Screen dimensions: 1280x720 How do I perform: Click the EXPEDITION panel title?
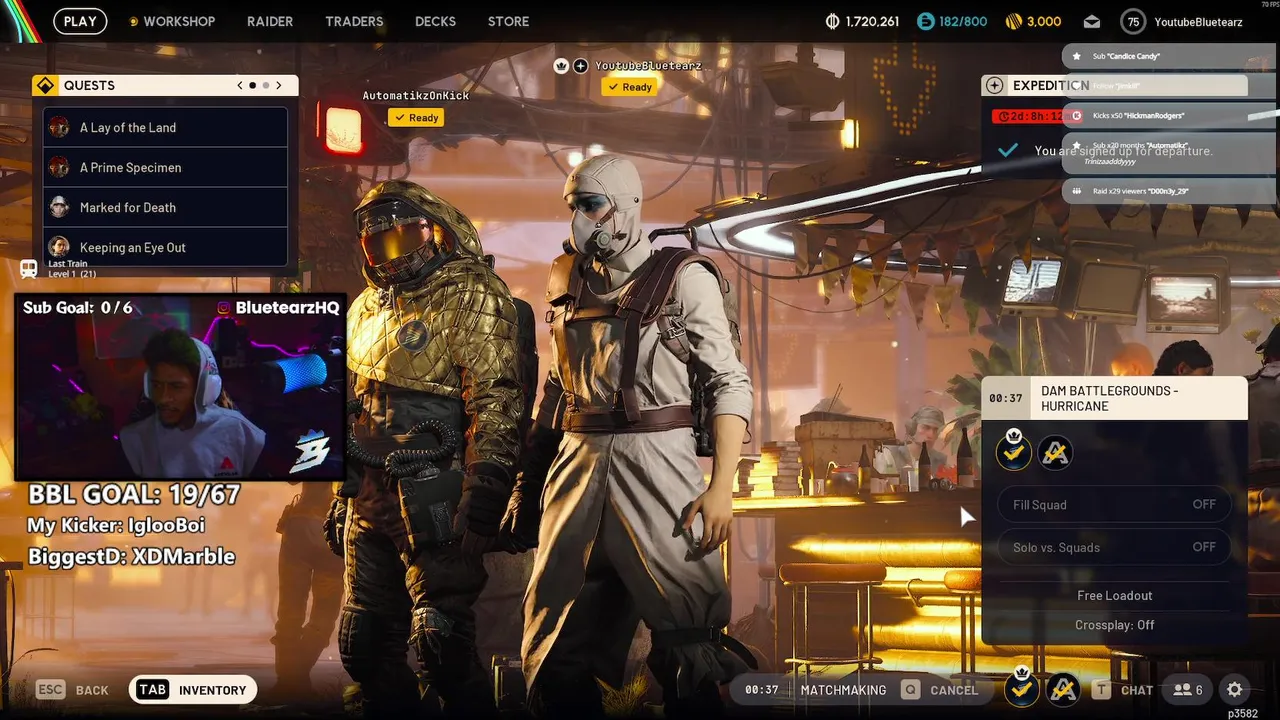tap(1050, 86)
